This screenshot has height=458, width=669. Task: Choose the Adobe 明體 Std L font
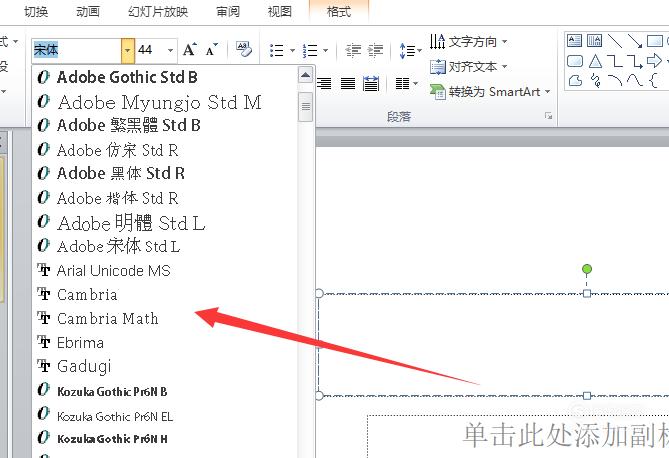(x=165, y=222)
